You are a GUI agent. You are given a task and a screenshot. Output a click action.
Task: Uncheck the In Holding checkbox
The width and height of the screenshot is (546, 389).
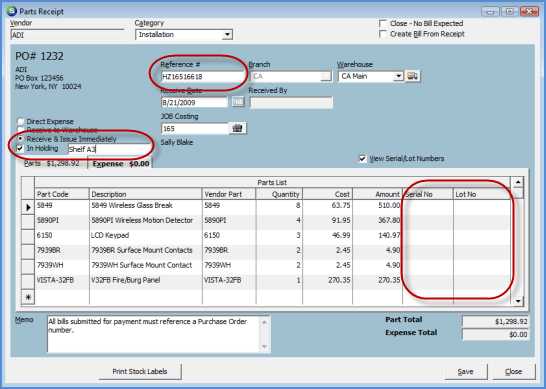[20, 148]
